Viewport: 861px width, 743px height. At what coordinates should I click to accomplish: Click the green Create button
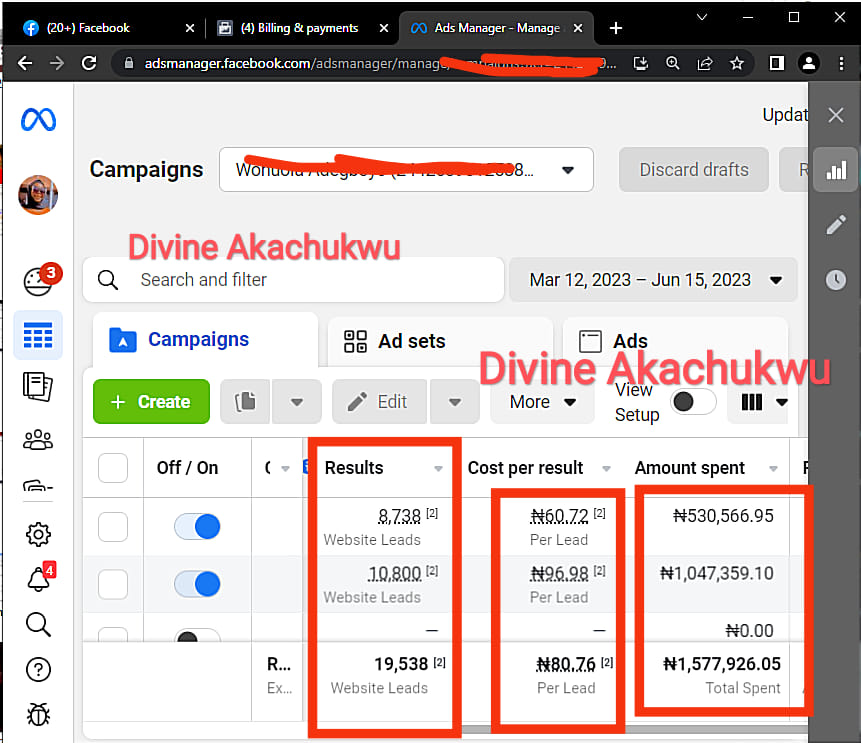tap(151, 402)
